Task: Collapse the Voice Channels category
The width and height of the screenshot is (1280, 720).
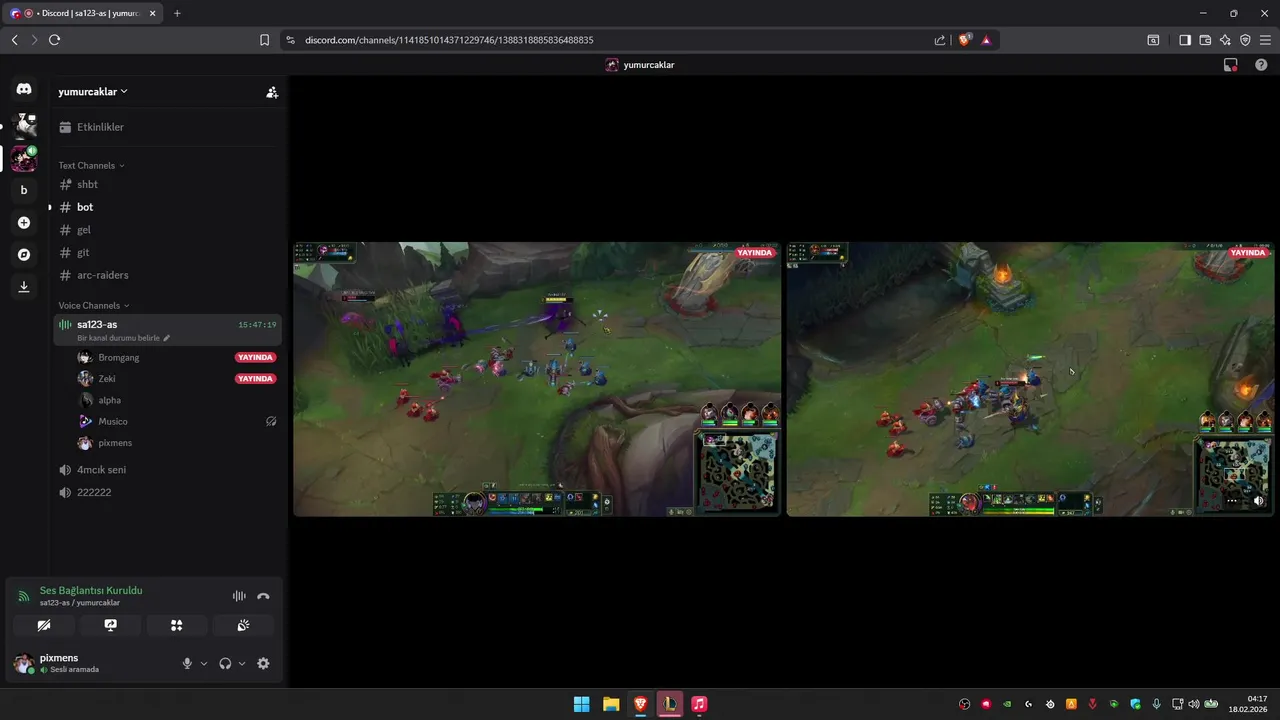Action: pos(94,305)
